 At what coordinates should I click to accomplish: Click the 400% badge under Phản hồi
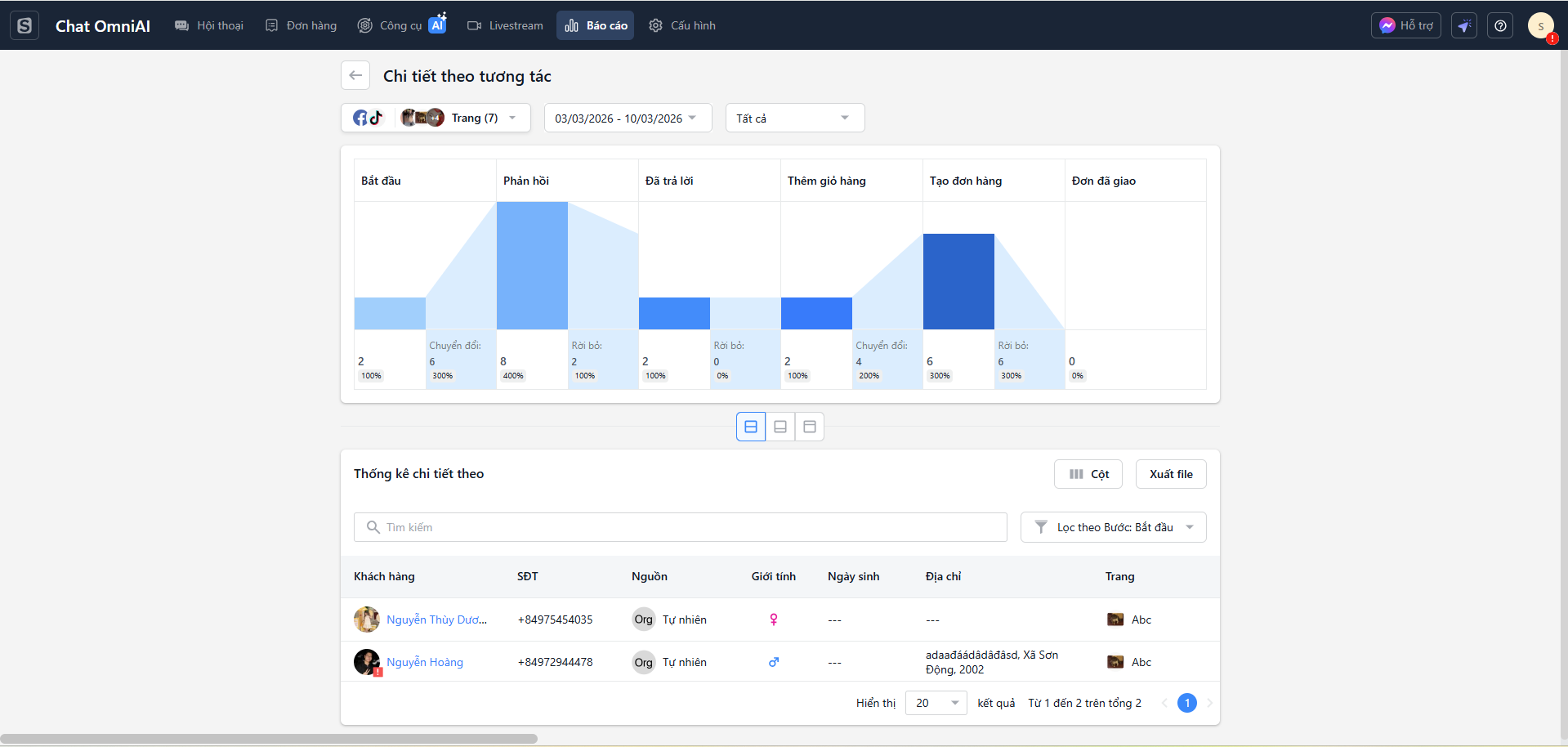[513, 376]
